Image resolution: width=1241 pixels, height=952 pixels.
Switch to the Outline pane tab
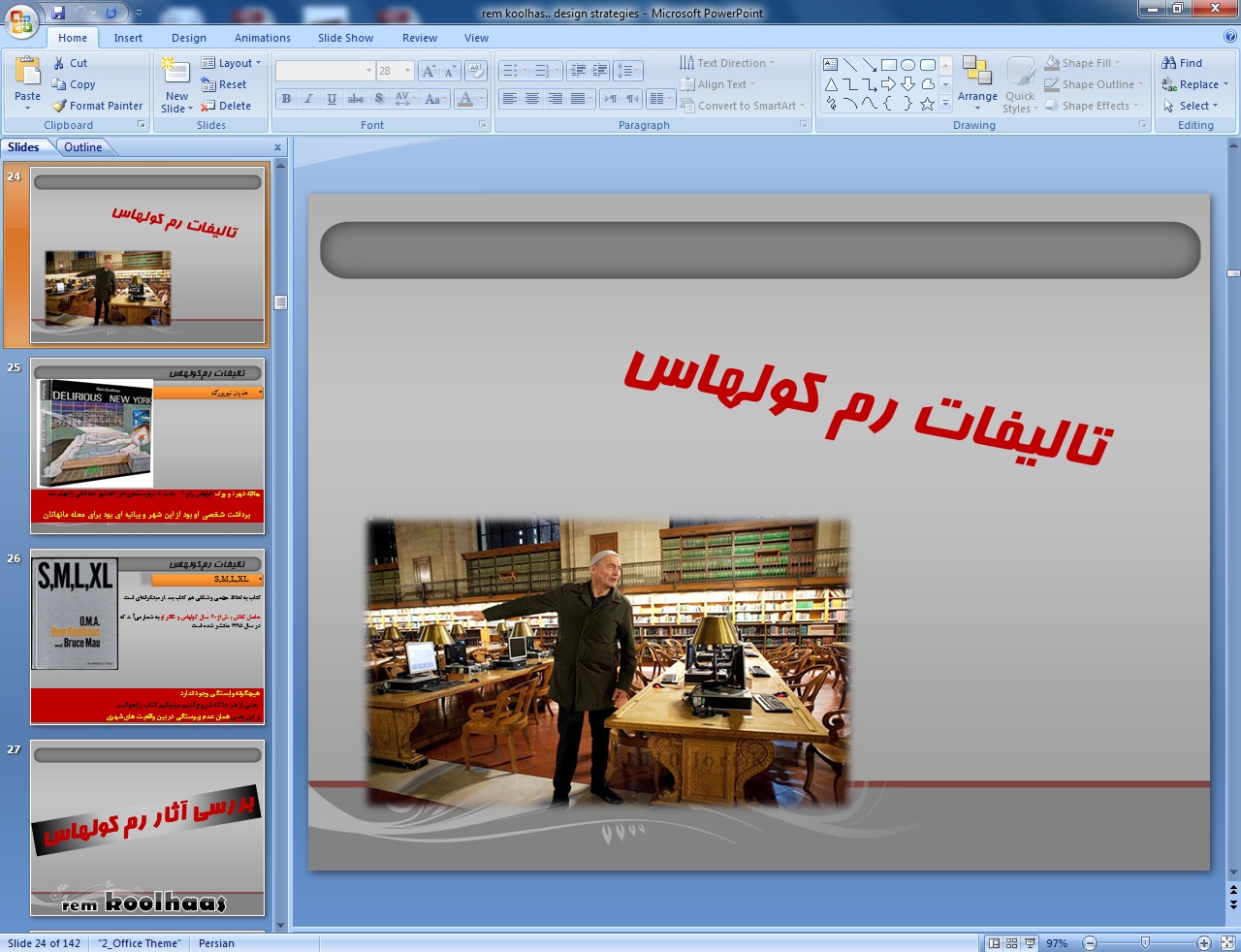[x=83, y=147]
